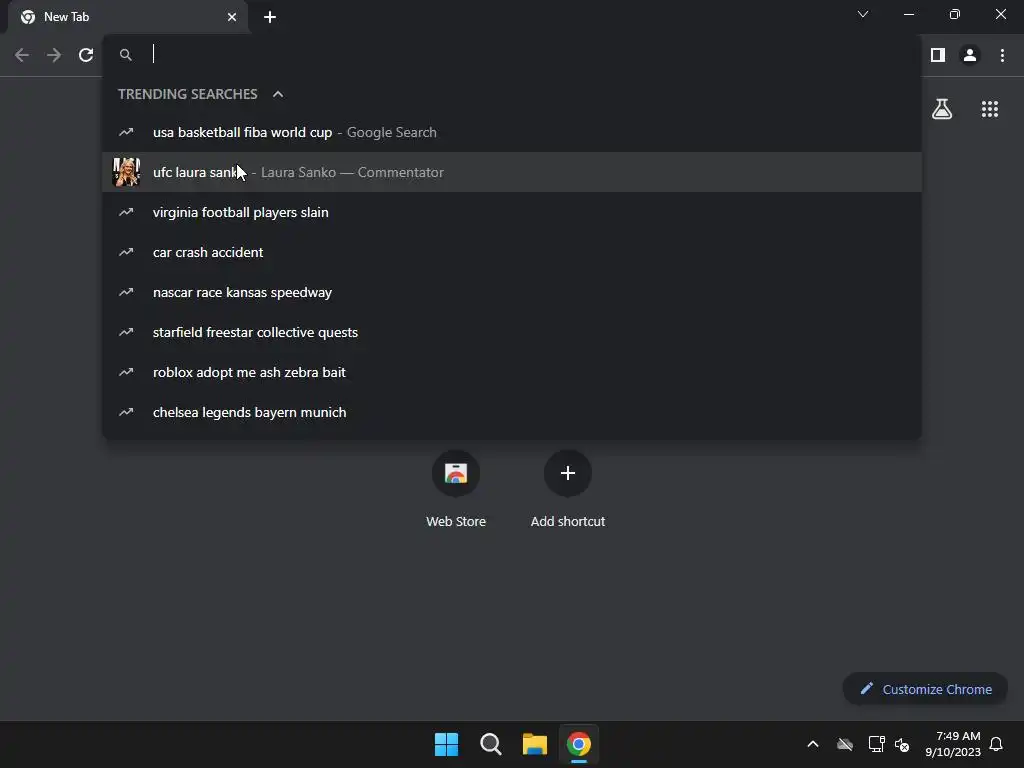Open the tab search dropdown arrow
Screen dimensions: 1024x768
[x=863, y=14]
